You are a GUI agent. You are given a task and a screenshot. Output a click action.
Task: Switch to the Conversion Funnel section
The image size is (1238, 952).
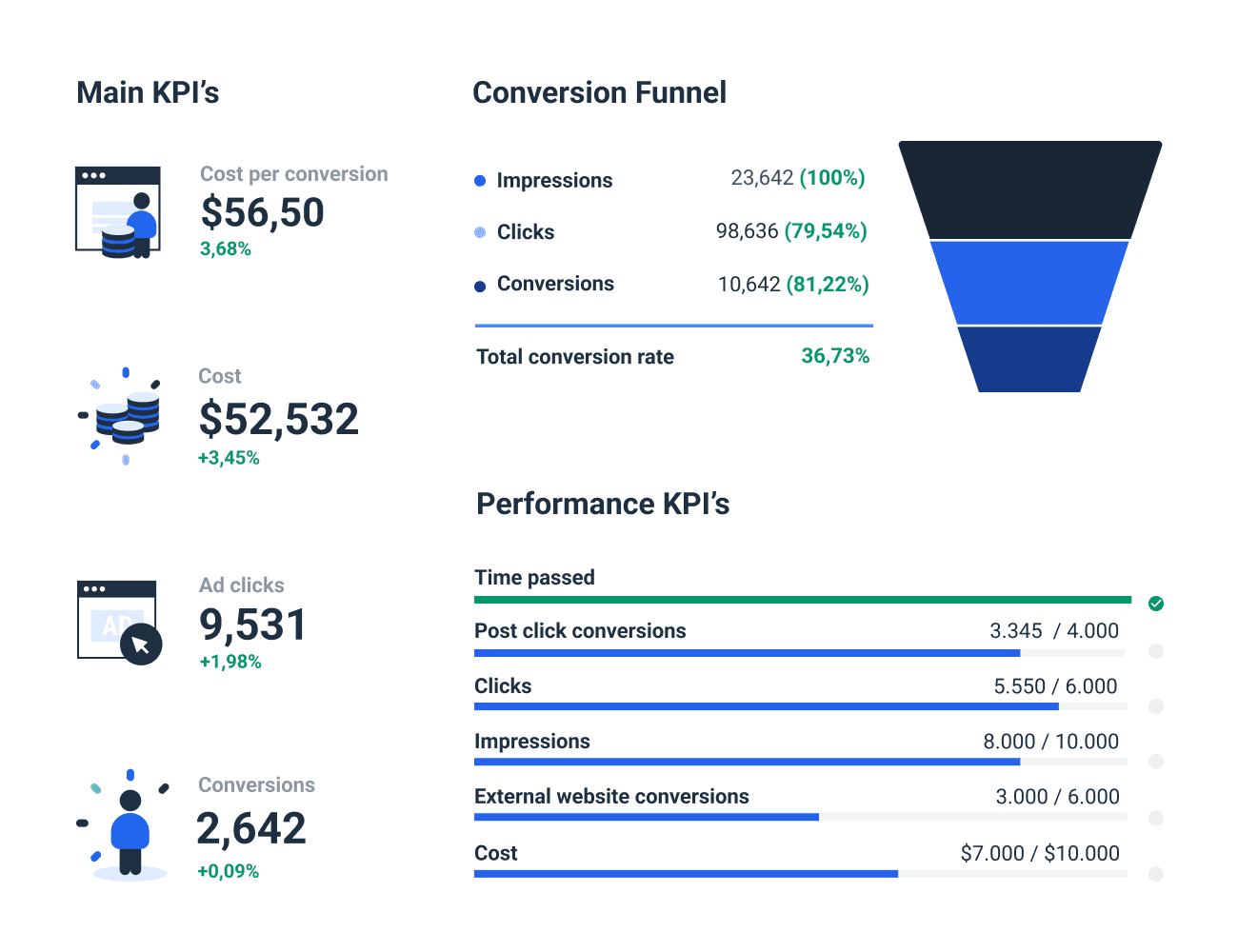(599, 92)
